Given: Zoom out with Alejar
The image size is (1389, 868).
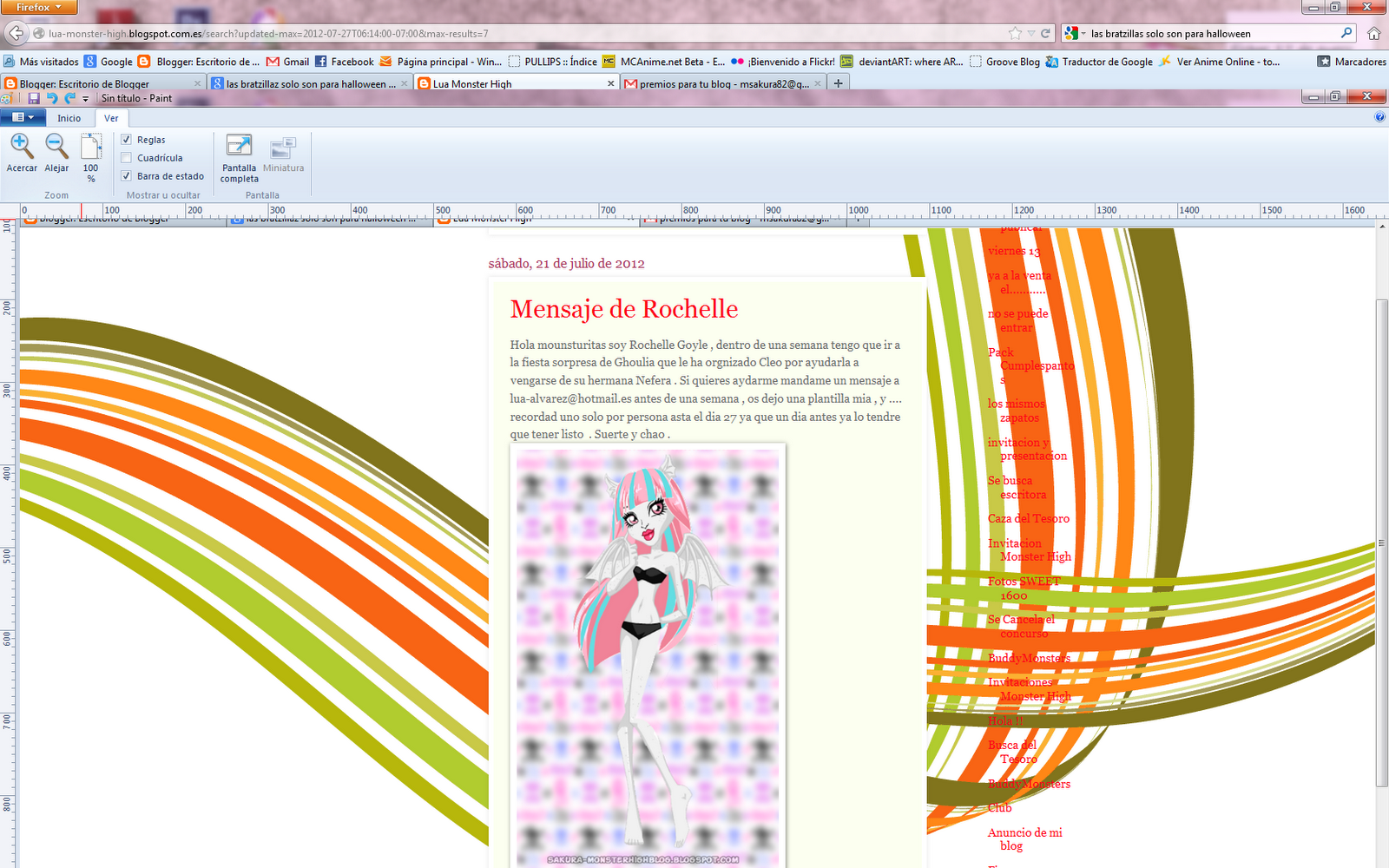Looking at the screenshot, I should point(56,154).
